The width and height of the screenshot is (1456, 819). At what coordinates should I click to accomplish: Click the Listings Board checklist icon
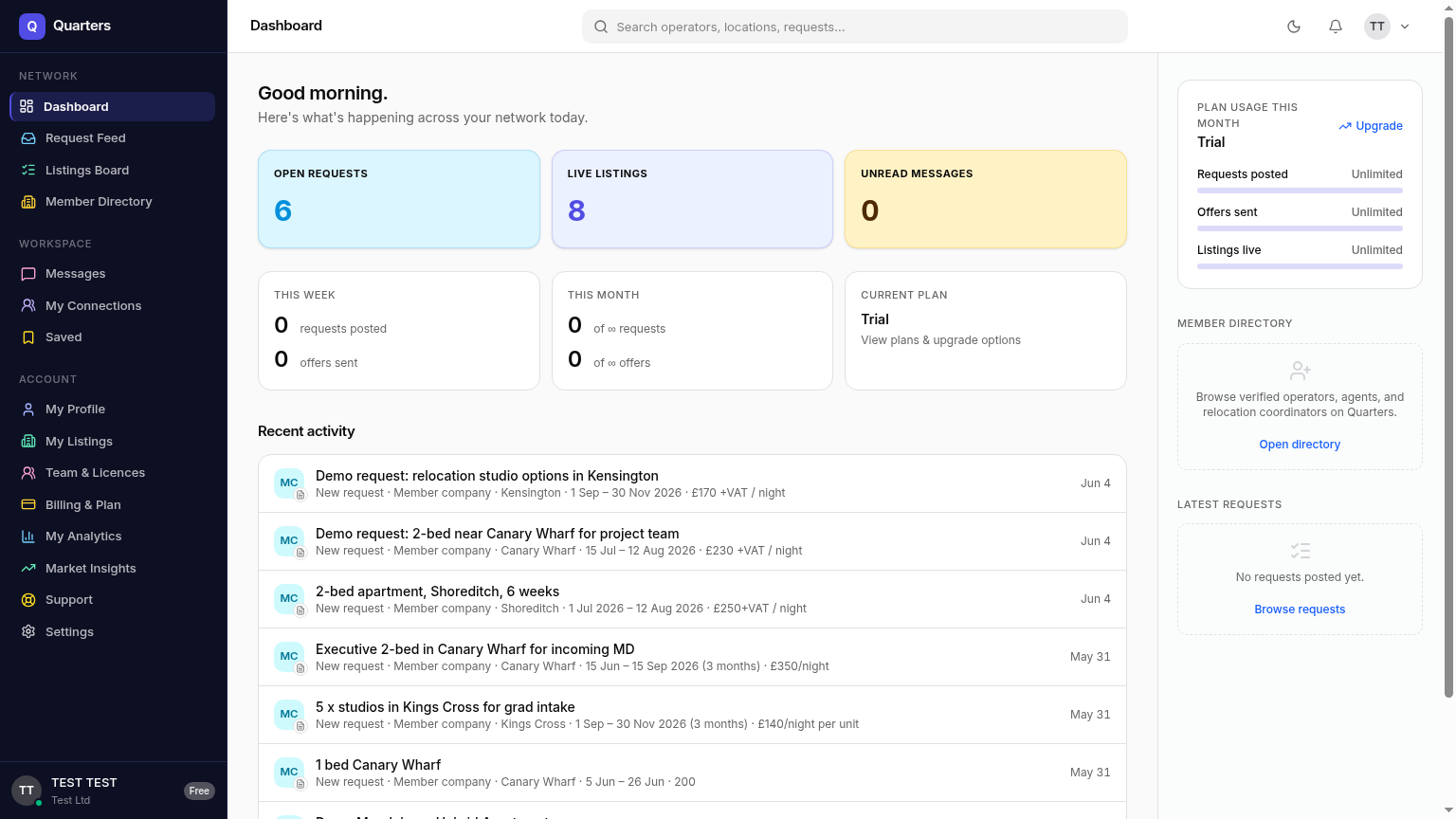(28, 171)
